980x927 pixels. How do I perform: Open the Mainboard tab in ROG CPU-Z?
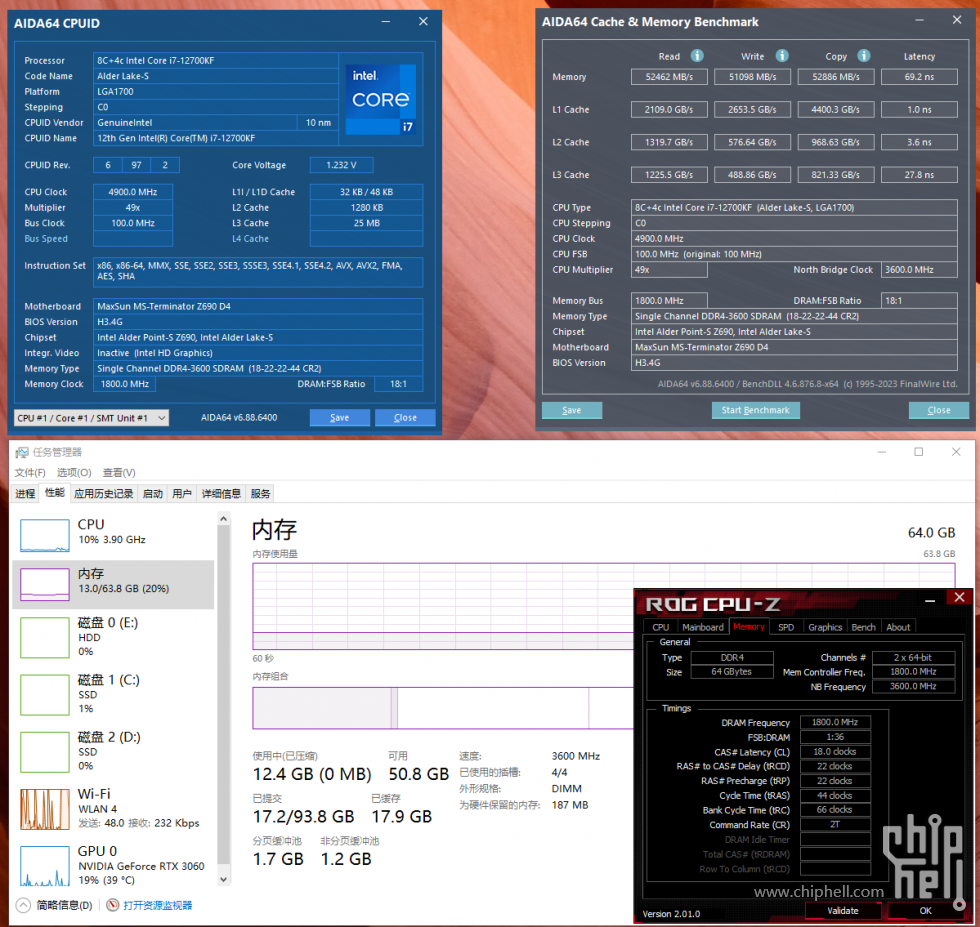pyautogui.click(x=702, y=627)
